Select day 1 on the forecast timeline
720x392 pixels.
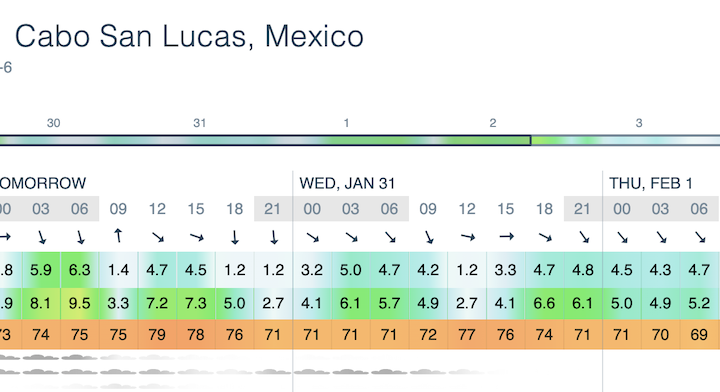tap(346, 123)
